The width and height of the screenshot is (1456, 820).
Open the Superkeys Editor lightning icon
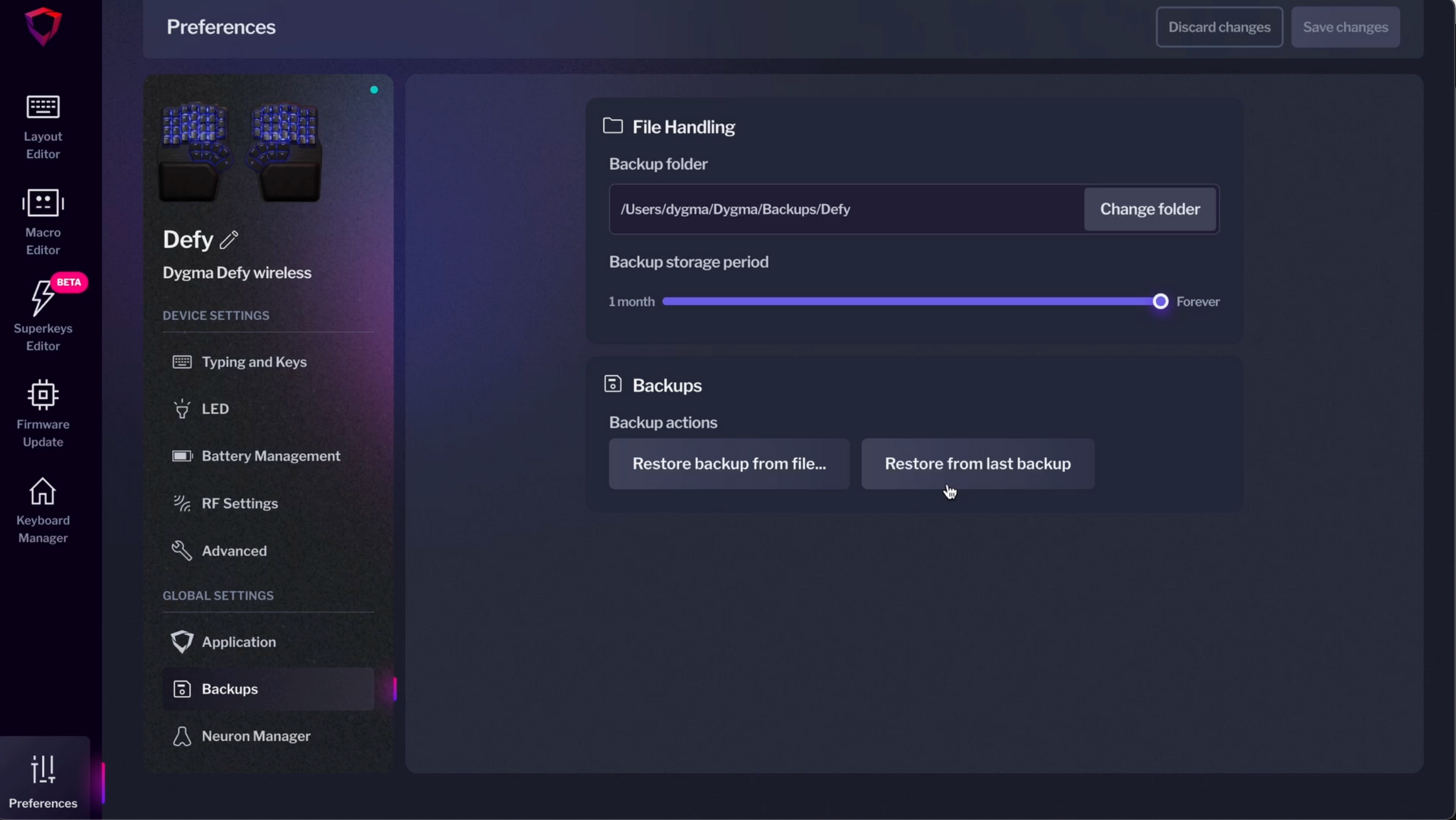(41, 298)
